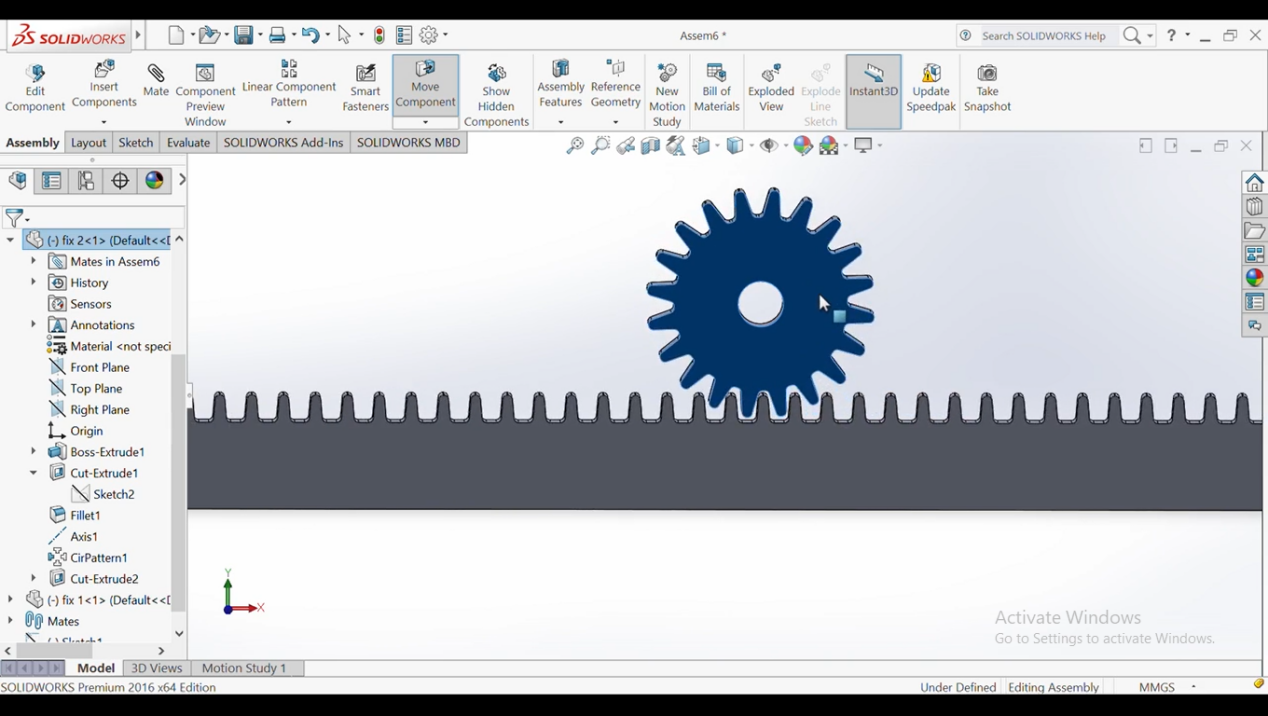Open the Design Library task pane icon
This screenshot has height=716, width=1268.
pos(1254,207)
